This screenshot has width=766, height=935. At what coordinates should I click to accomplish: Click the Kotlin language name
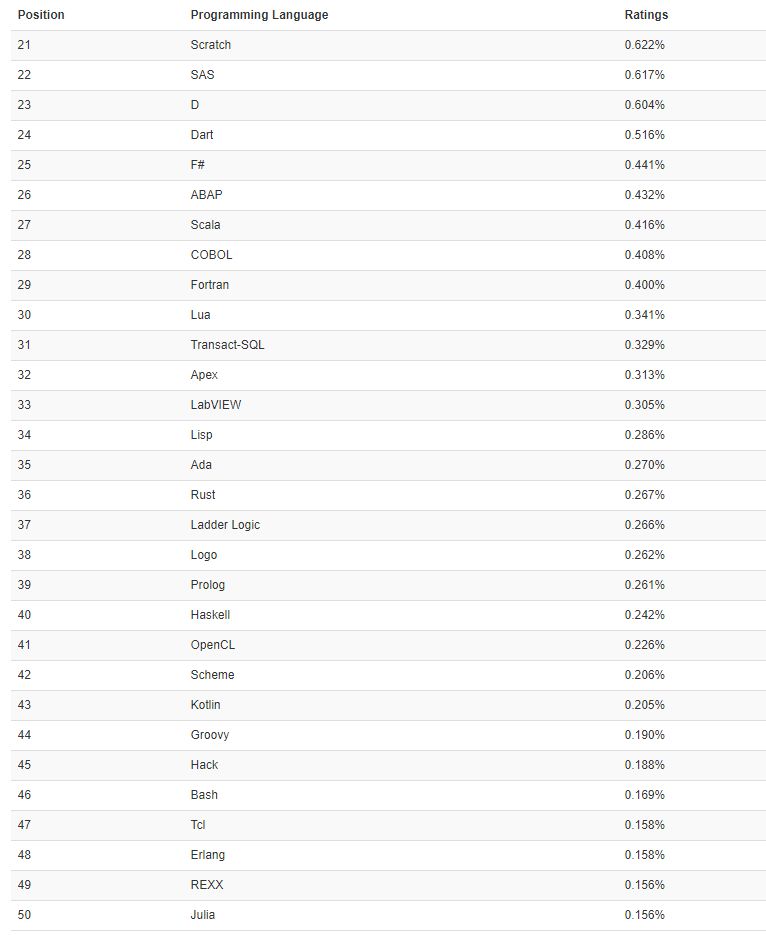coord(205,705)
